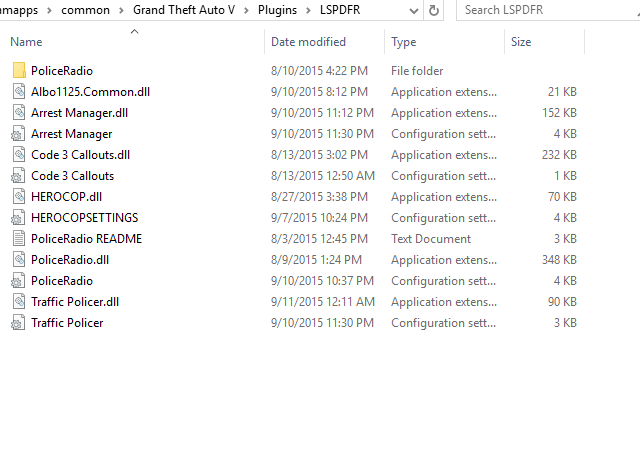
Task: Click the 70 KB size value
Action: point(562,197)
